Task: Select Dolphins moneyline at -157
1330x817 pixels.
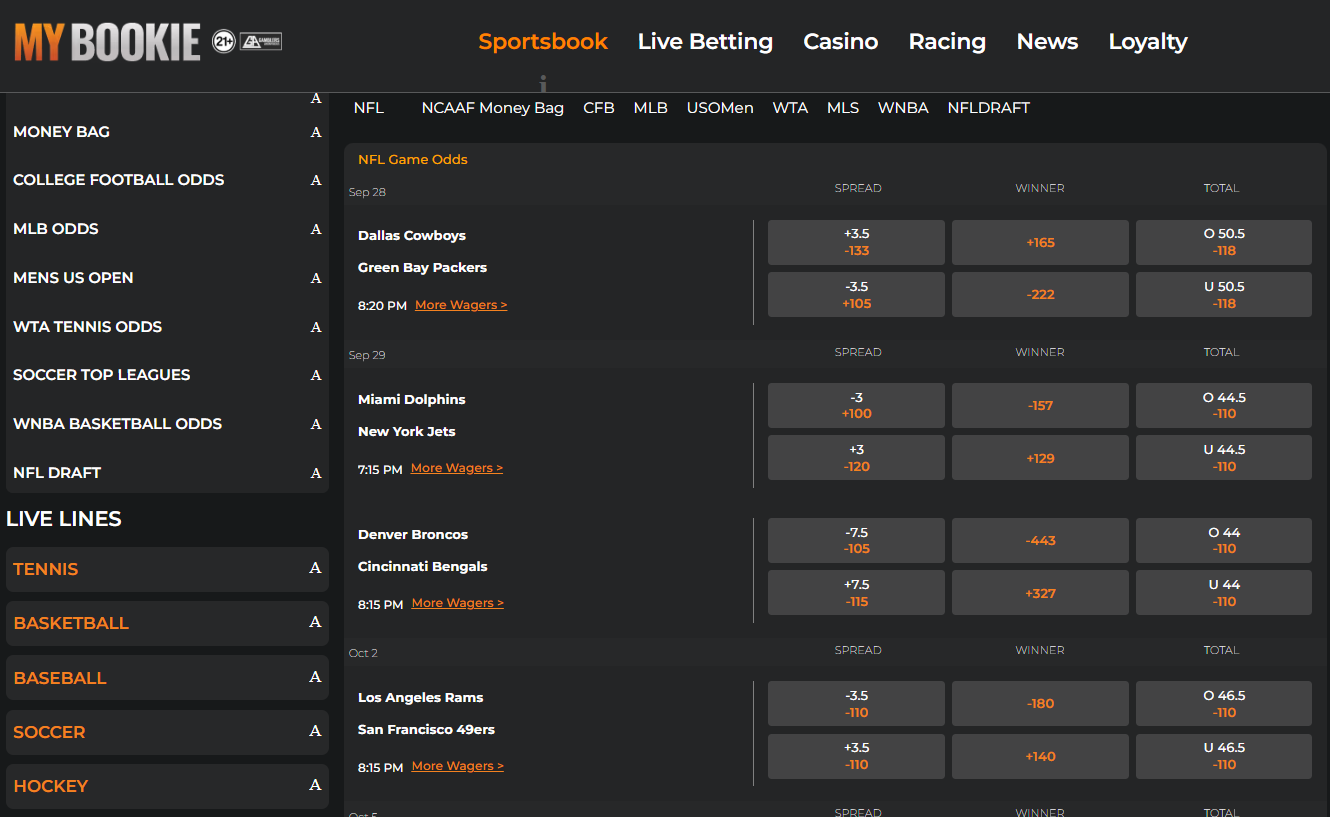Action: coord(1040,405)
